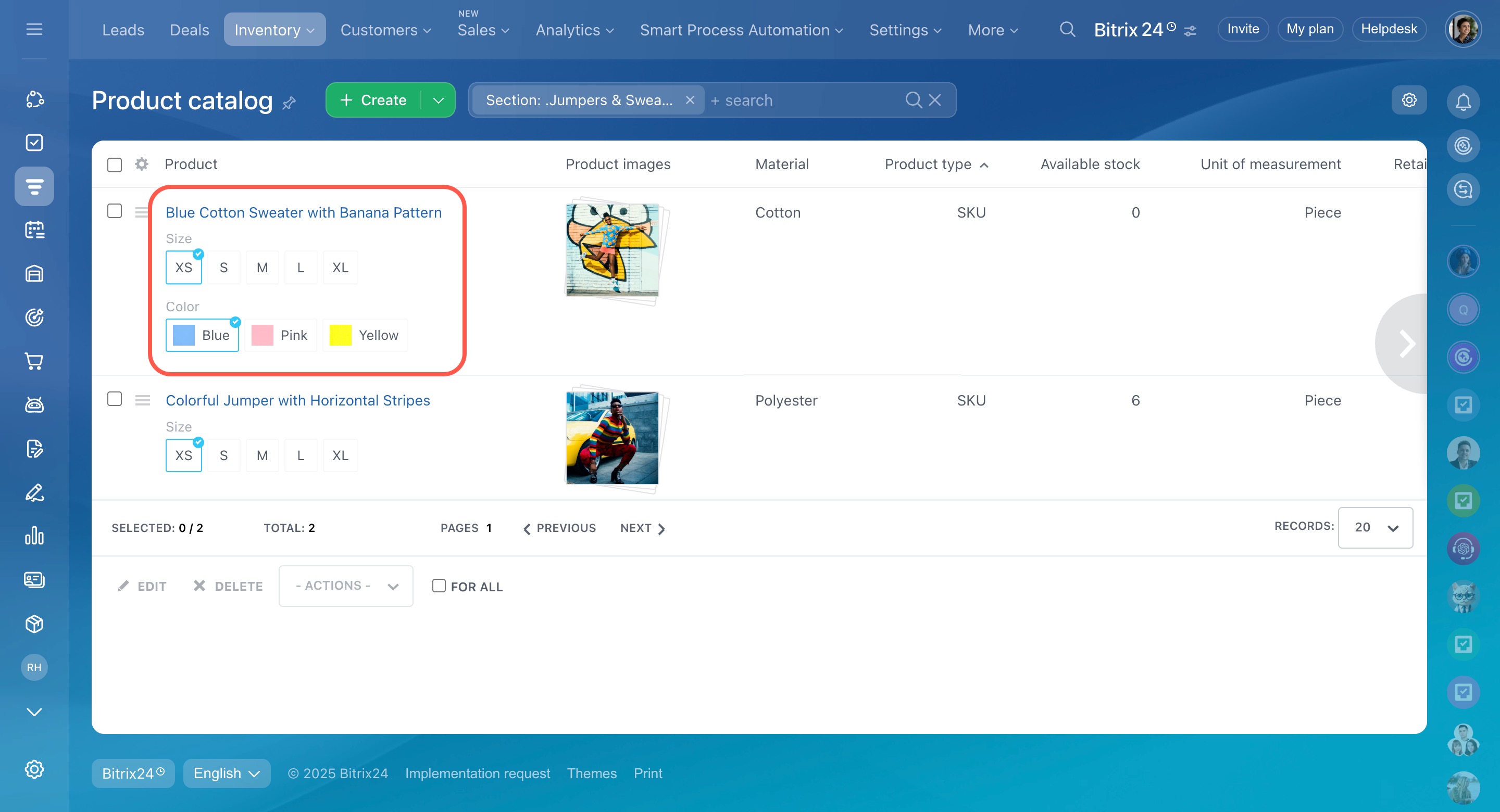Click the header search magnifier icon
This screenshot has width=1500, height=812.
(1067, 29)
